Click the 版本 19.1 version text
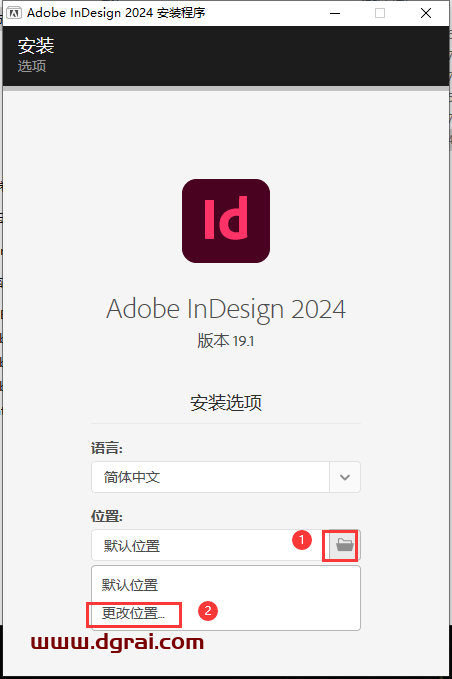This screenshot has height=679, width=452. click(226, 341)
